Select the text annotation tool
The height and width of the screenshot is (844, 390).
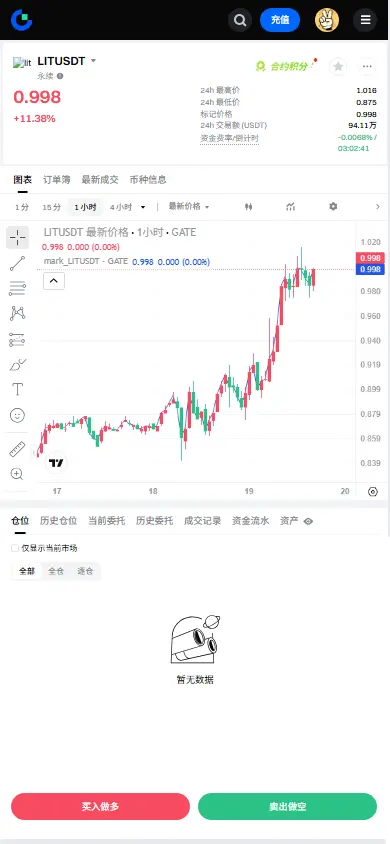click(x=17, y=389)
